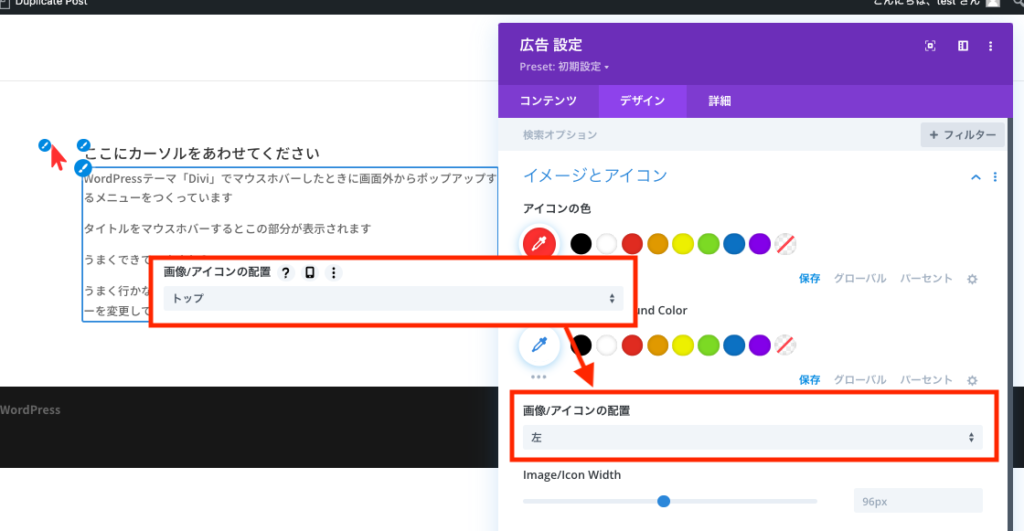1024x531 pixels.
Task: Click the gear icon in アイコンの色 row
Action: pyautogui.click(x=971, y=279)
